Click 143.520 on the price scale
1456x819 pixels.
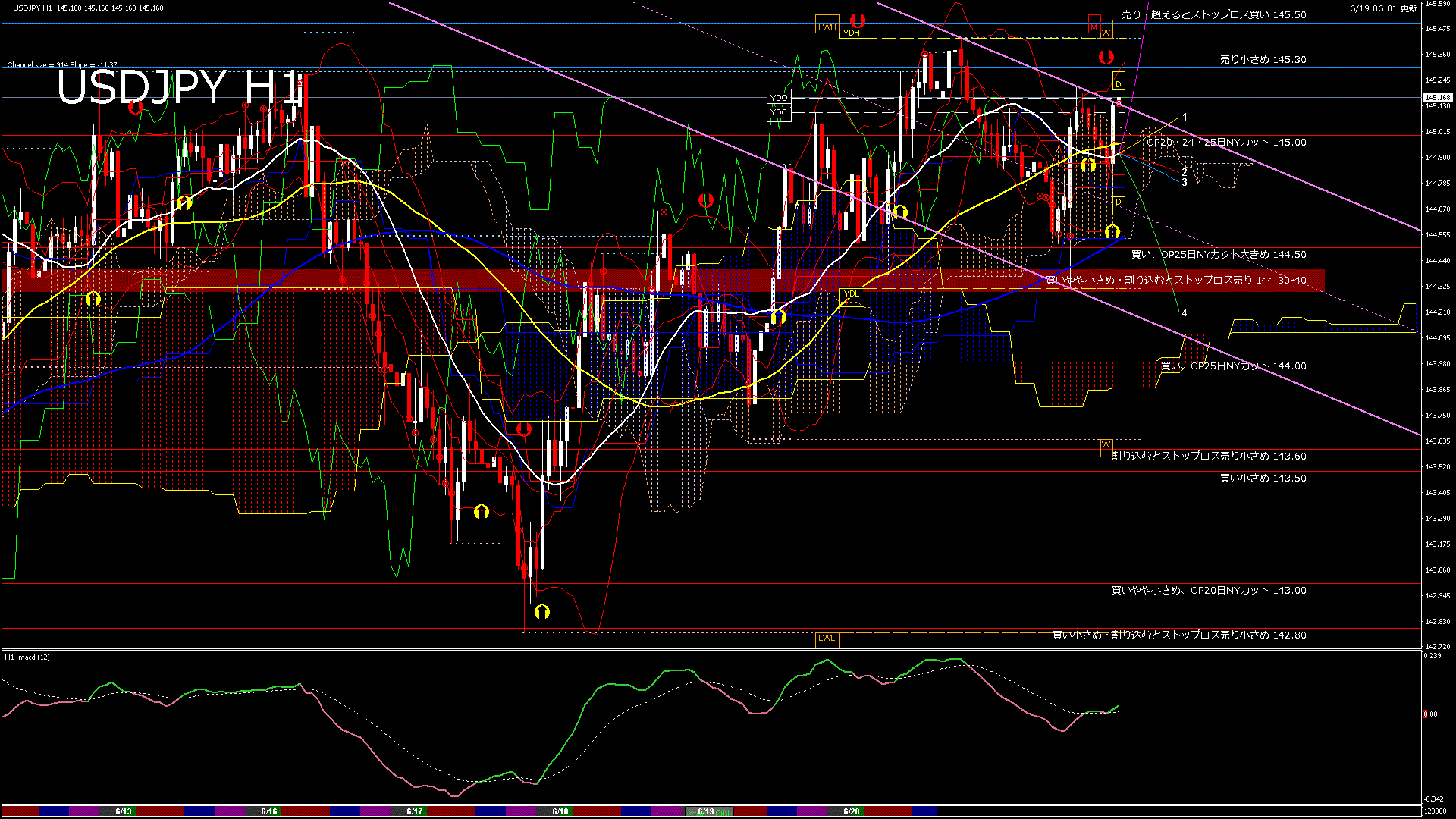pos(1438,467)
